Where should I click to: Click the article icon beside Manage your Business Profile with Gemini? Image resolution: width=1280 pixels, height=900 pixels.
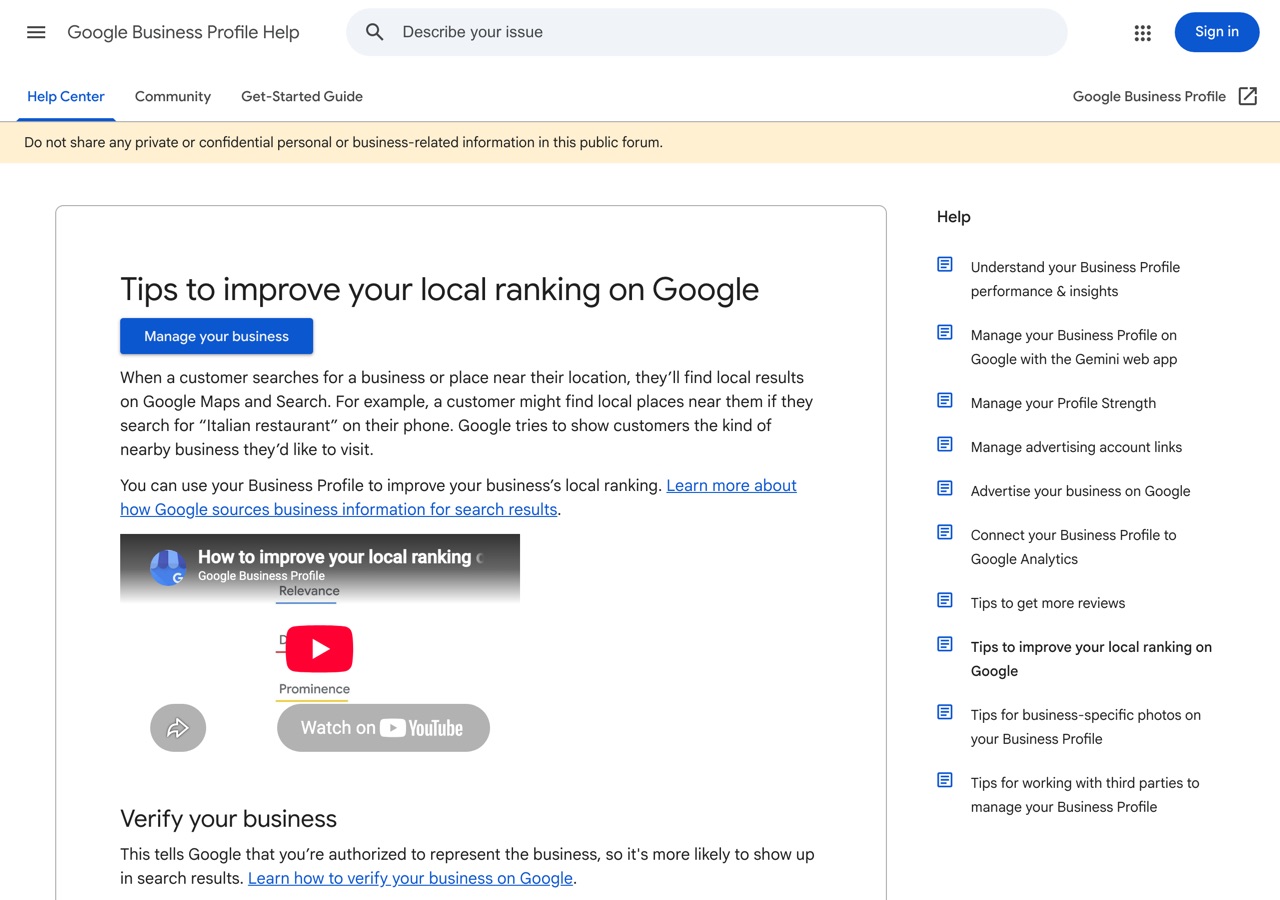click(x=945, y=332)
